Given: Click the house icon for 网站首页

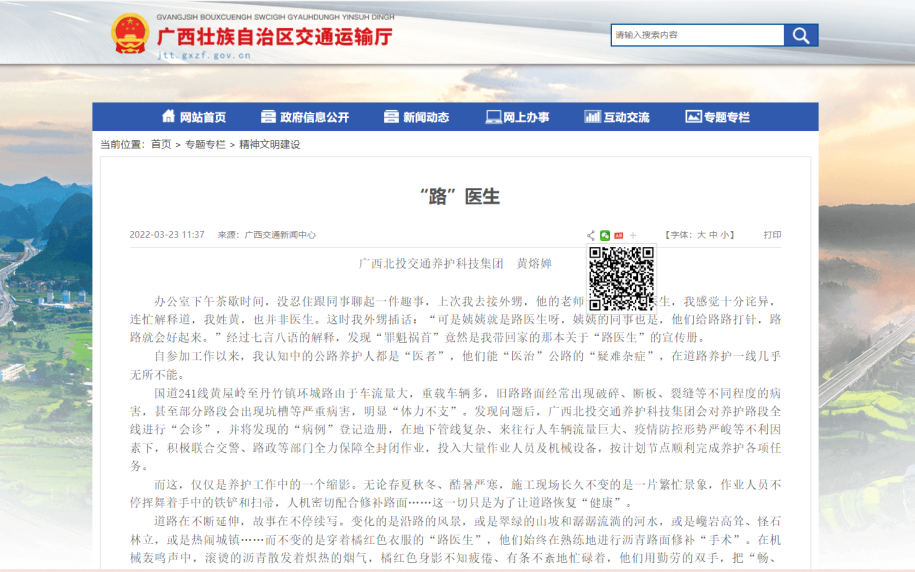Looking at the screenshot, I should coord(166,117).
